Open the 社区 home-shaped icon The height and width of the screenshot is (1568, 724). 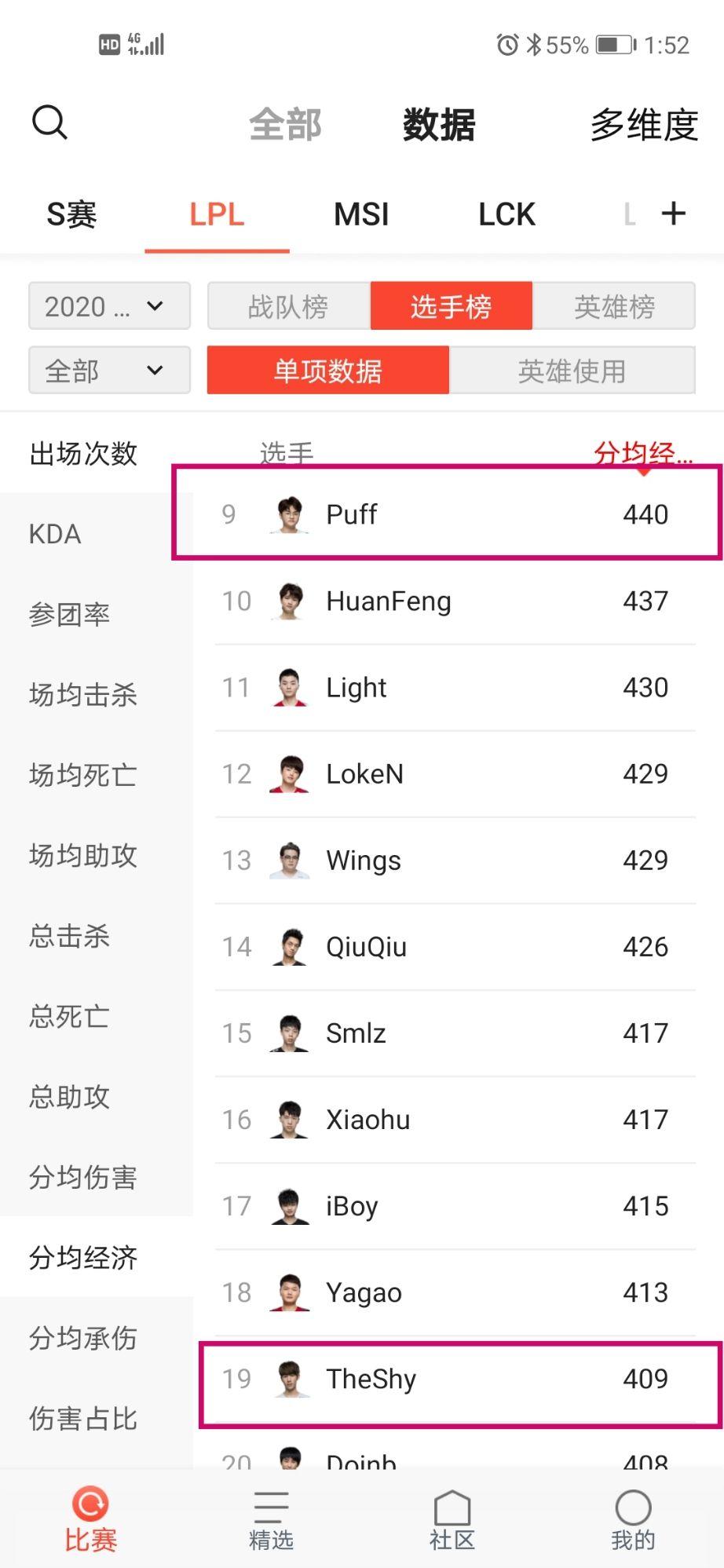click(452, 1507)
